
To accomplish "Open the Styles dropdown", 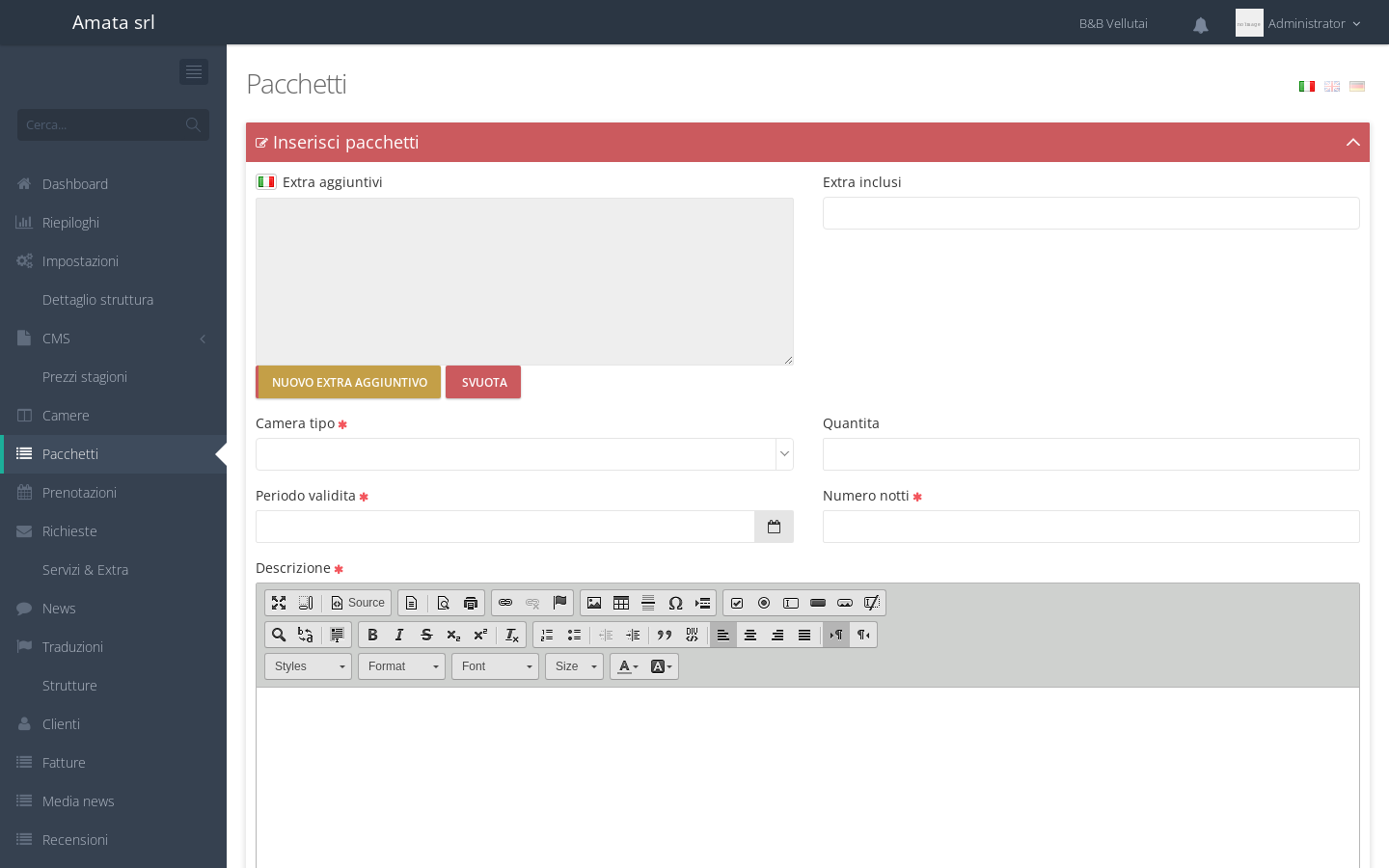I will pyautogui.click(x=308, y=666).
